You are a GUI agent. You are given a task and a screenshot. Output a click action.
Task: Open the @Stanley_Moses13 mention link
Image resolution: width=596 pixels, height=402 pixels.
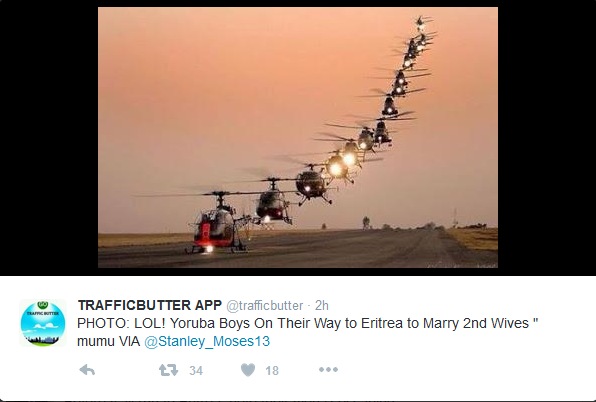[207, 341]
